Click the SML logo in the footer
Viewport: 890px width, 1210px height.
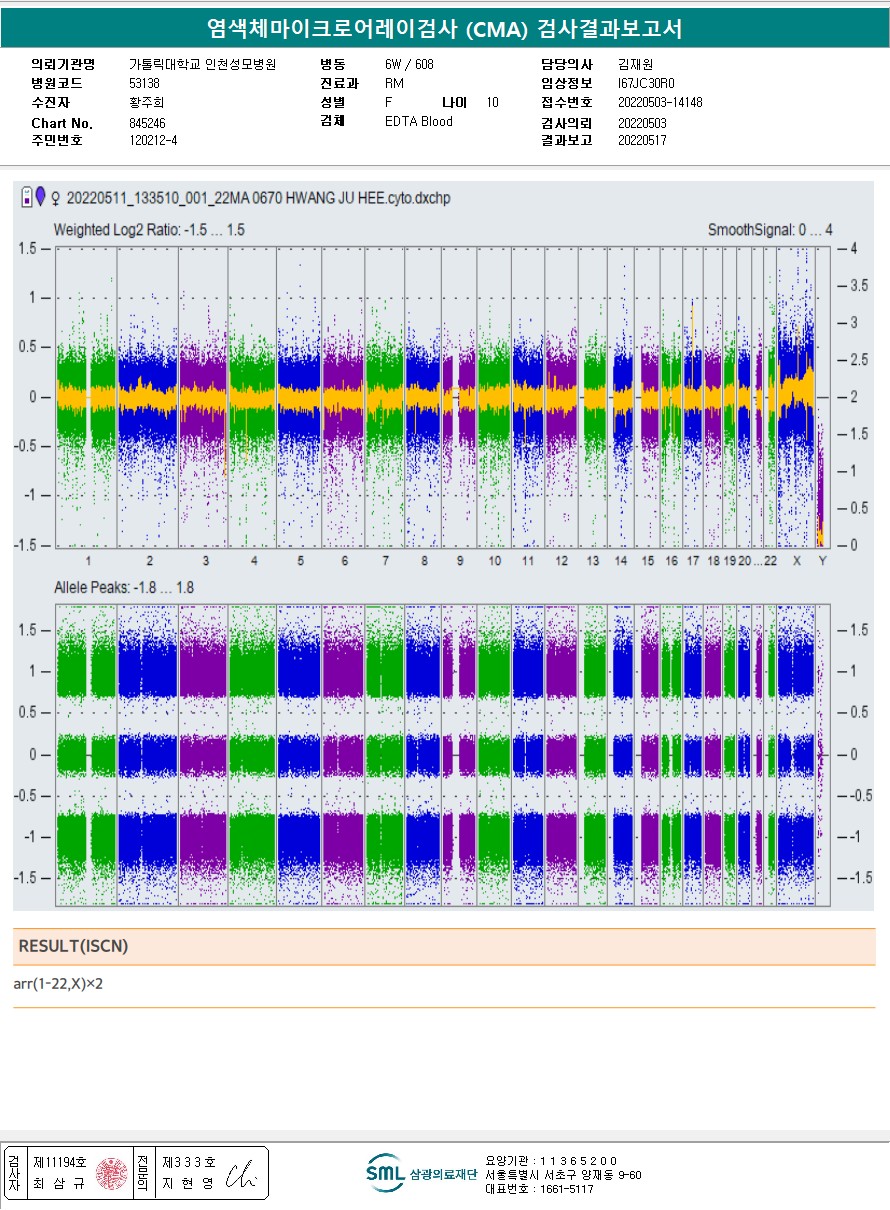(384, 1173)
